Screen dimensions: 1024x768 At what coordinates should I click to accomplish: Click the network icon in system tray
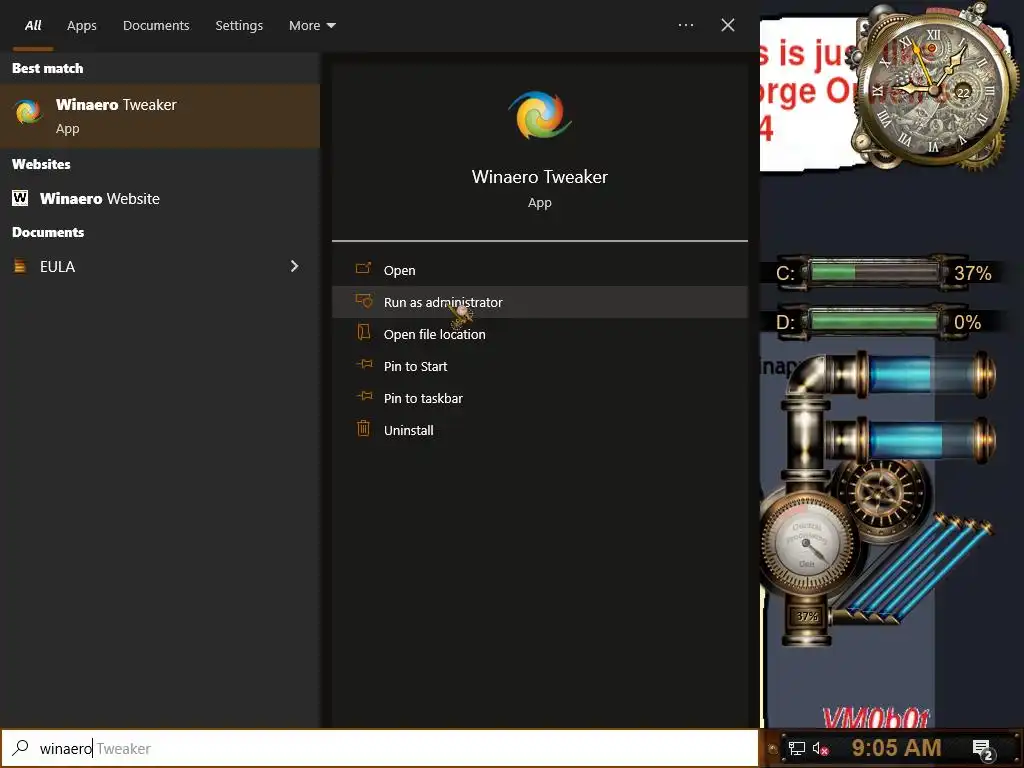(x=797, y=748)
